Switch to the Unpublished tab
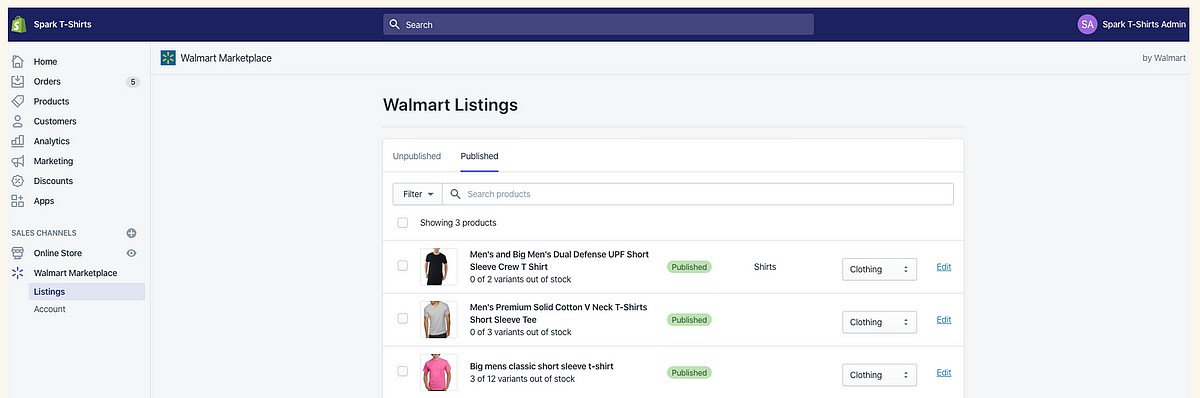 tap(417, 156)
